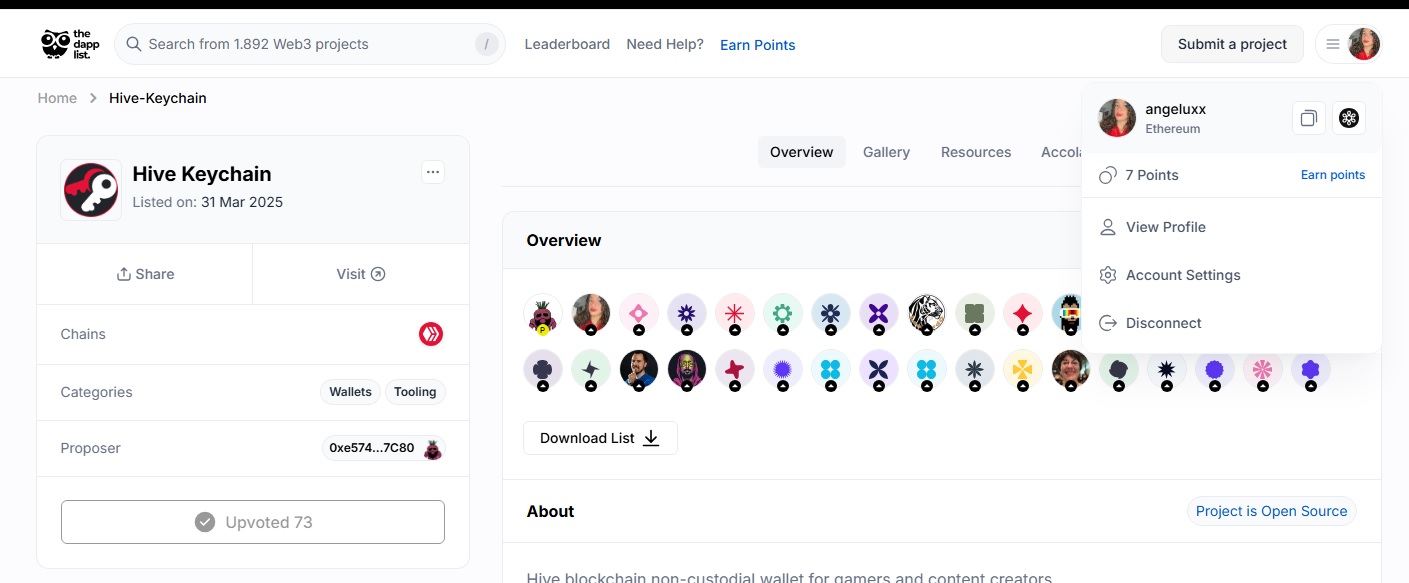Viewport: 1409px width, 583px height.
Task: Click the gray asterisk upvoter avatar
Action: click(975, 370)
